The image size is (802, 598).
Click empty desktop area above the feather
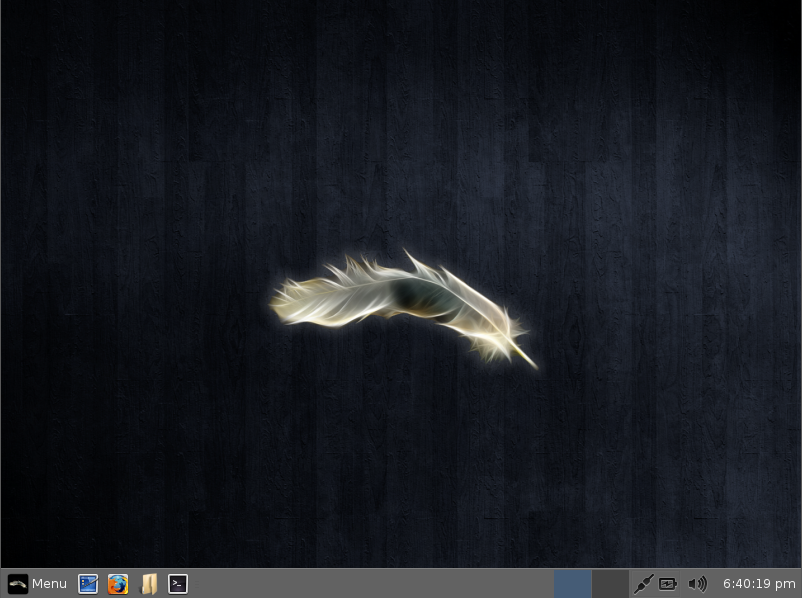pyautogui.click(x=401, y=128)
